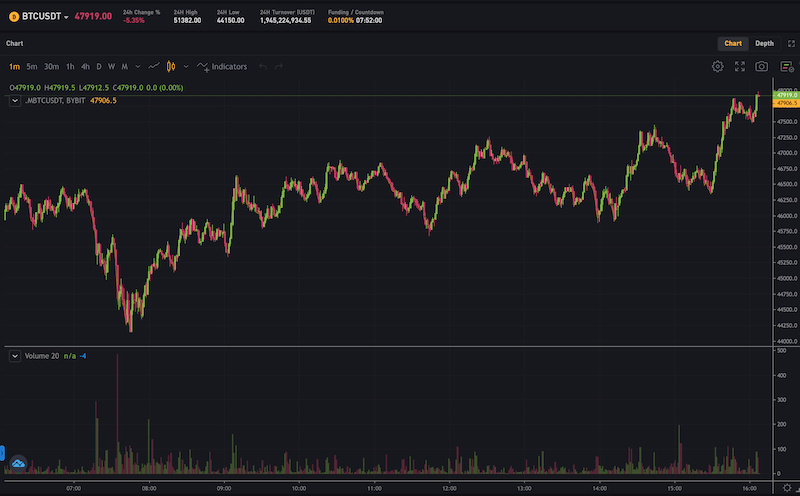
Task: Open chart settings gear icon
Action: (717, 66)
